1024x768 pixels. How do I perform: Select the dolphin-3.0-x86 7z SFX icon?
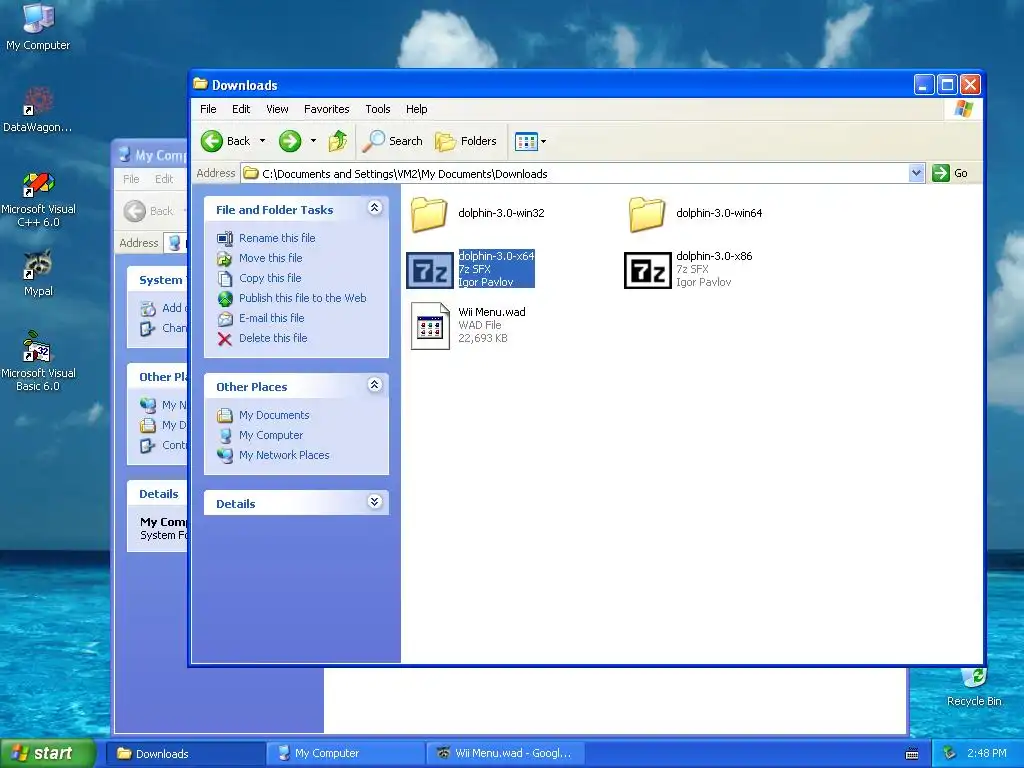[x=647, y=270]
